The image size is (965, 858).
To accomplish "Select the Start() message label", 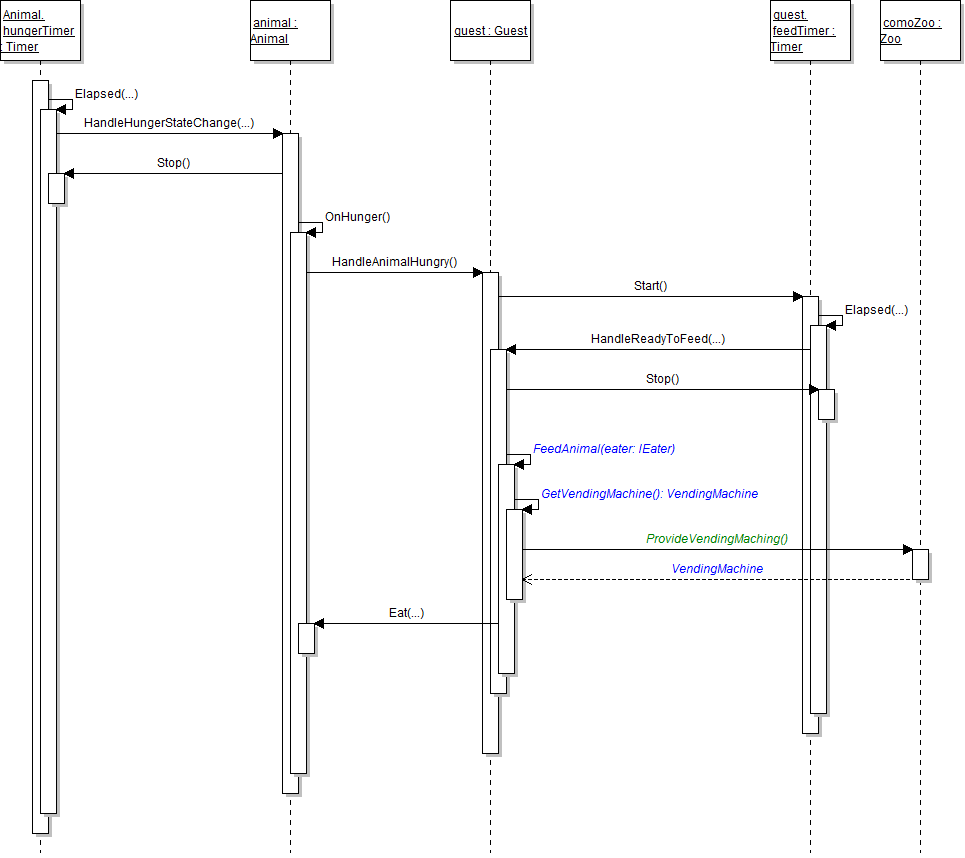I will [x=650, y=286].
